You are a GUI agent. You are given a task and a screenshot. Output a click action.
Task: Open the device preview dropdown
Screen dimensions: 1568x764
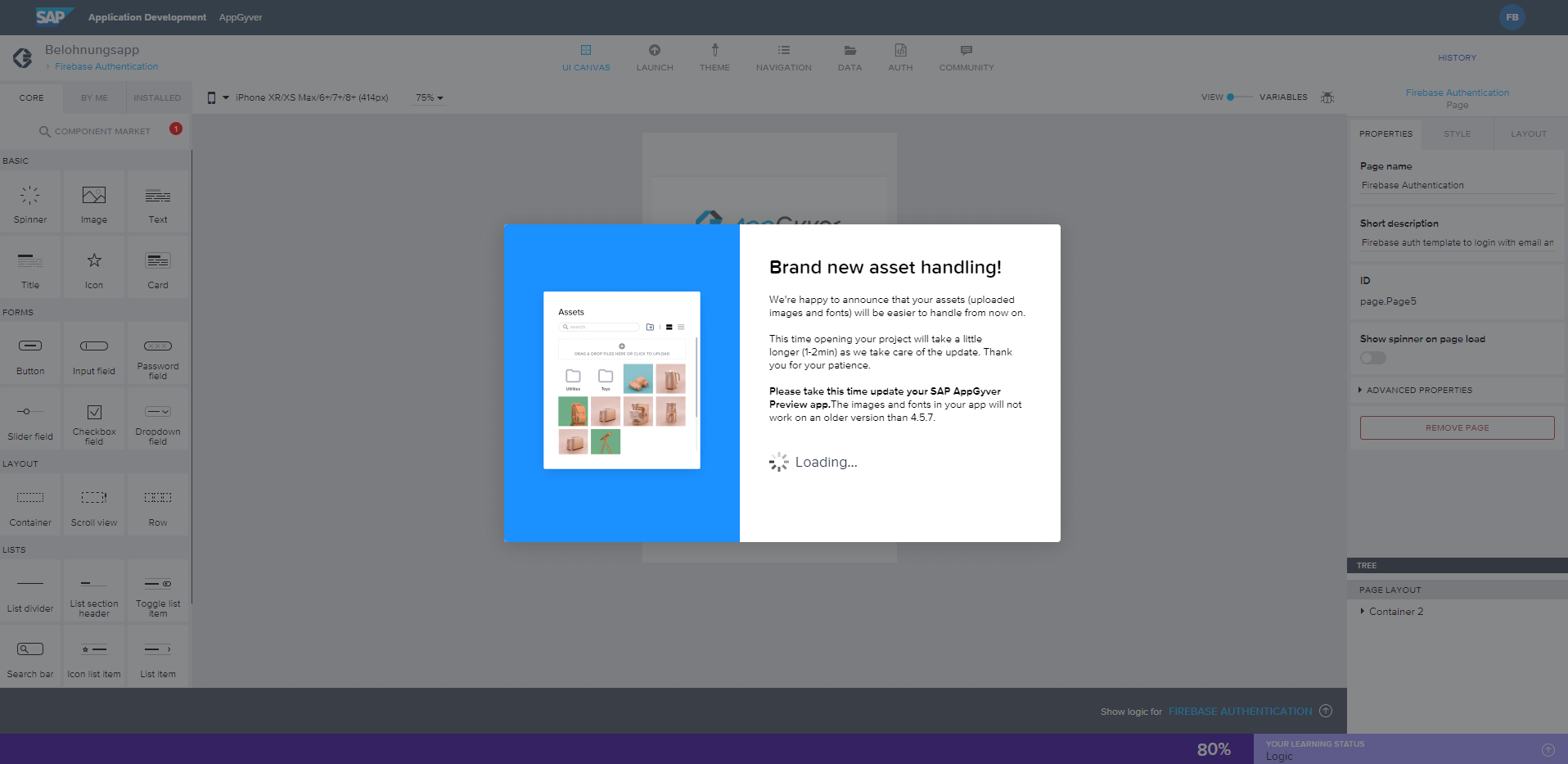click(299, 97)
